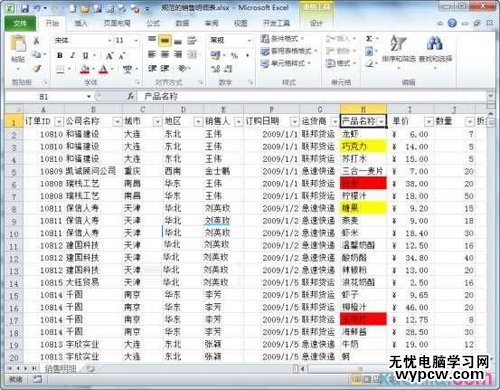The image size is (500, 390).
Task: Select the cell 三合一麦片
Action: 363,171
